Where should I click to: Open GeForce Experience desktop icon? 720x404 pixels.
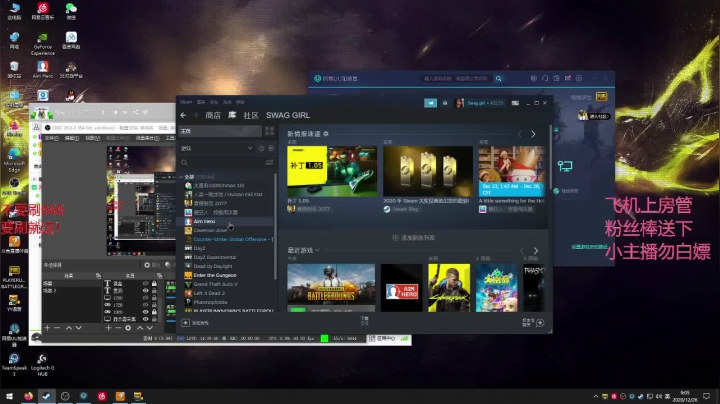point(42,43)
